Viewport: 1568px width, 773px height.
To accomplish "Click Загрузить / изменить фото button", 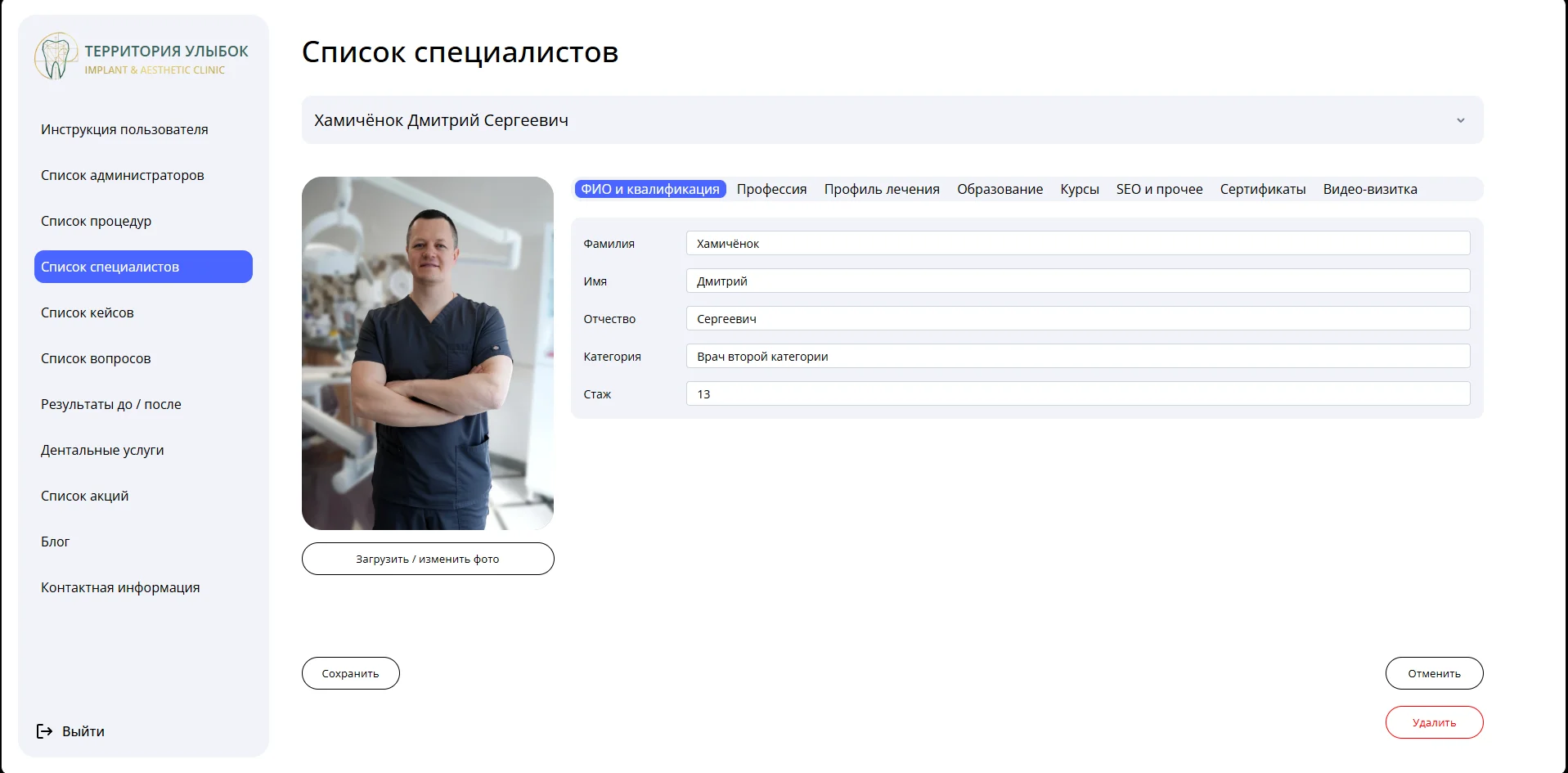I will point(428,559).
